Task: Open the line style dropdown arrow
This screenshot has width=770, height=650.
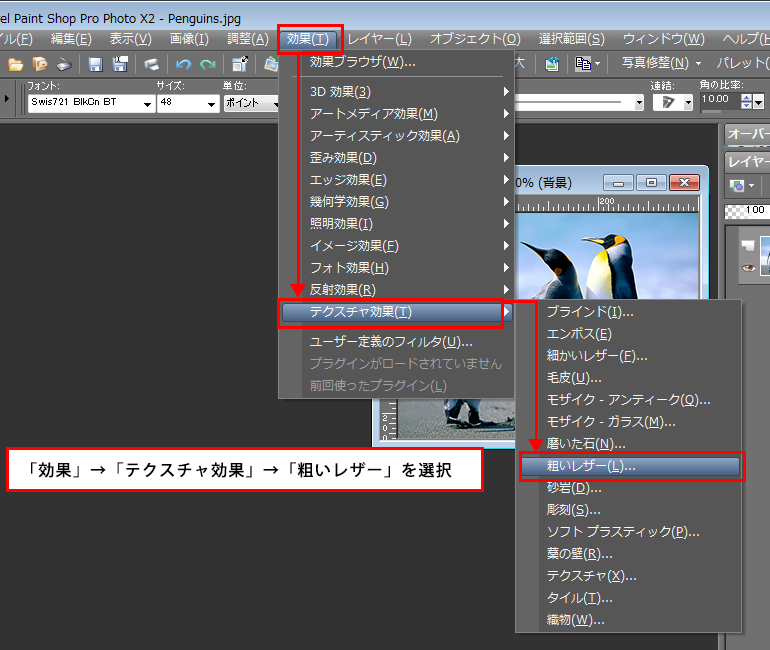Action: point(639,103)
